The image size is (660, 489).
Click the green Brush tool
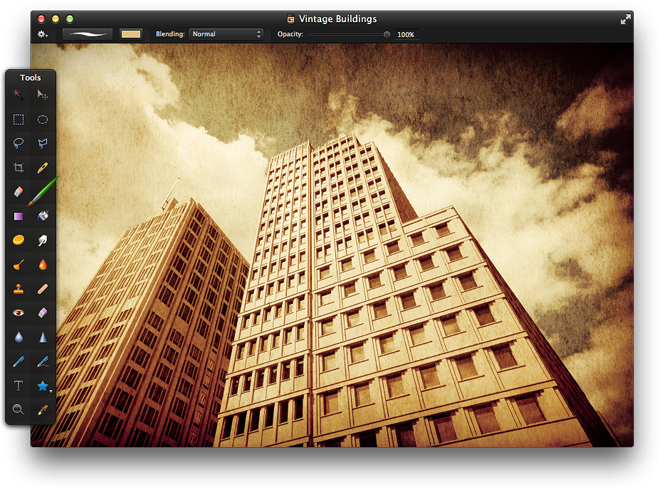click(x=43, y=192)
